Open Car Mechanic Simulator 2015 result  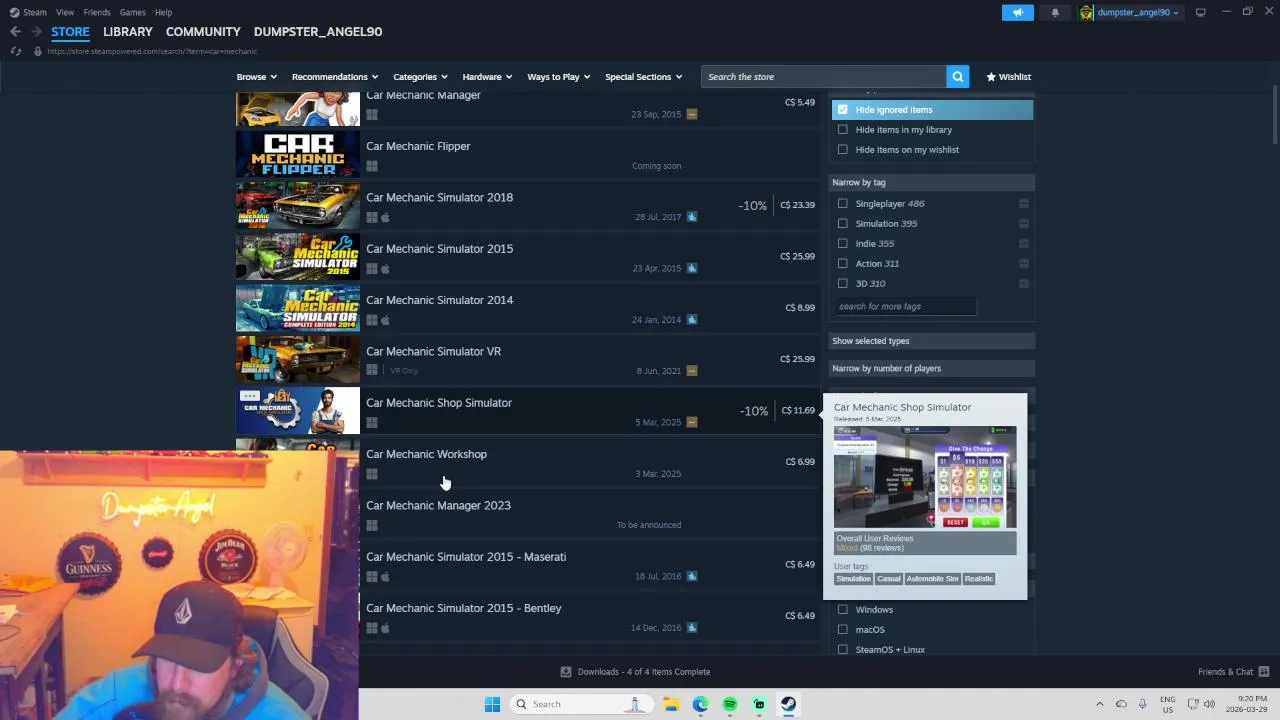(526, 257)
